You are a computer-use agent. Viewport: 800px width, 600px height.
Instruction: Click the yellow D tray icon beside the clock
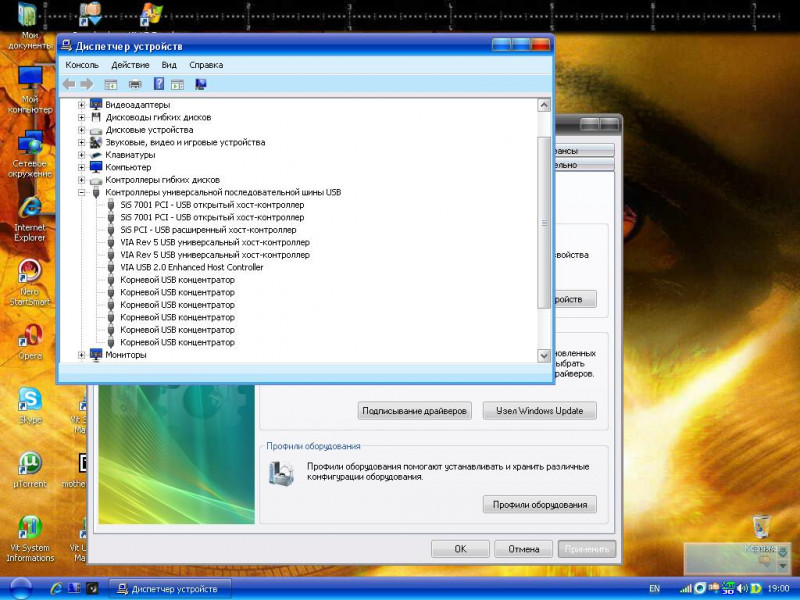pyautogui.click(x=756, y=588)
